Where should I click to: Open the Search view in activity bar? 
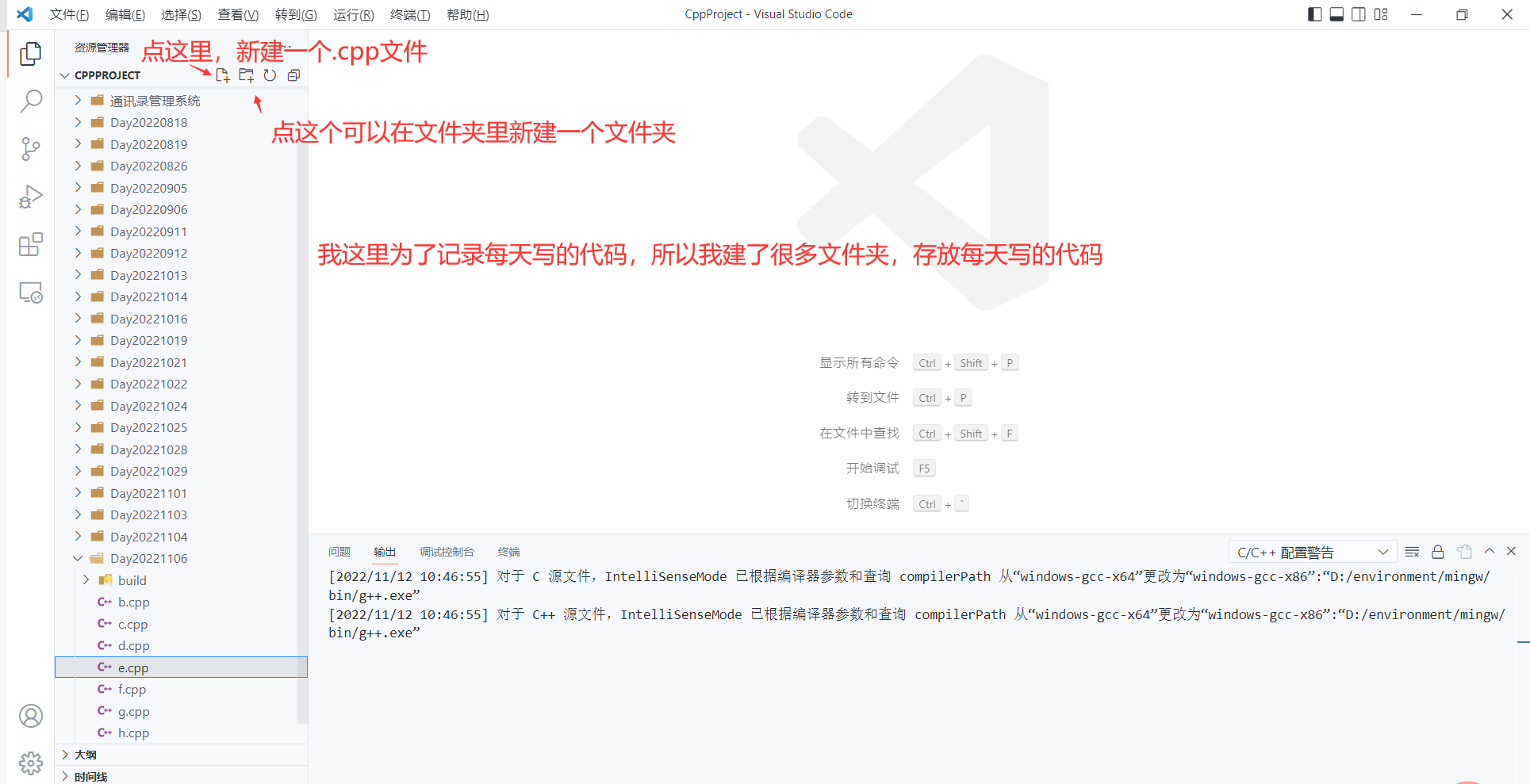click(30, 101)
